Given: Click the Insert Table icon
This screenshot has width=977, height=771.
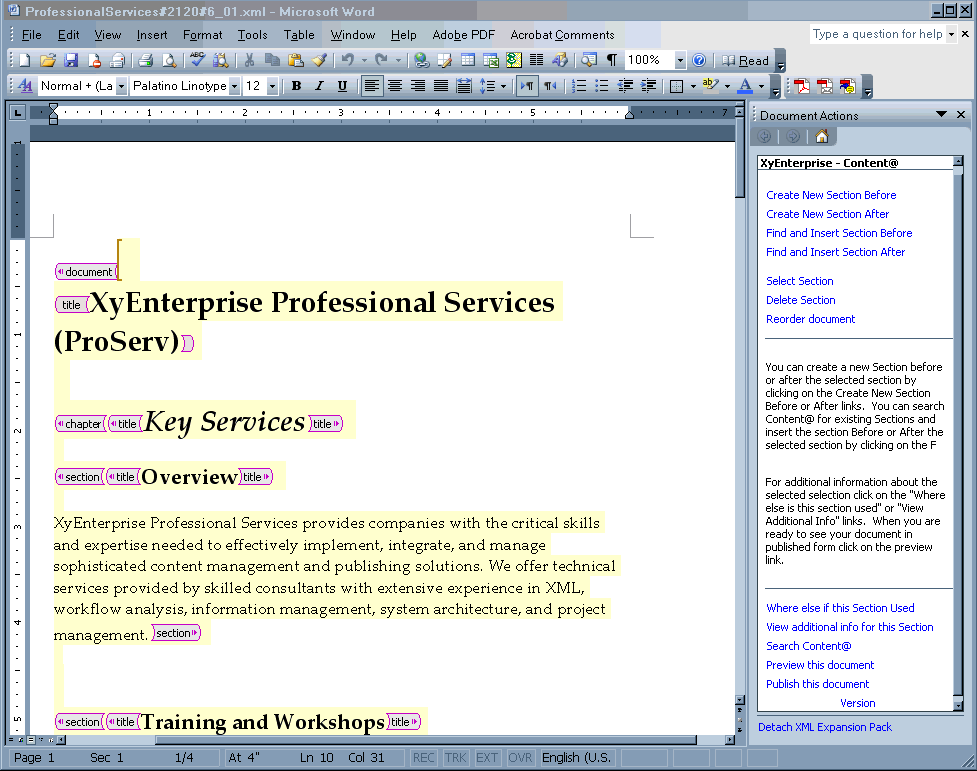Looking at the screenshot, I should (x=468, y=60).
